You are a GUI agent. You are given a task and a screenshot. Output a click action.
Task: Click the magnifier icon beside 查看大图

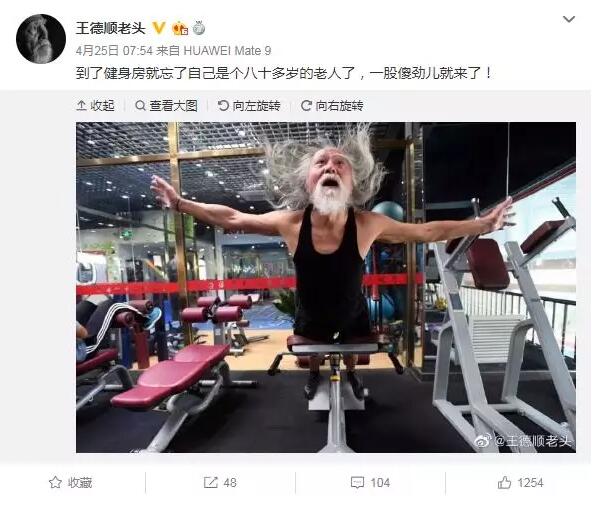[x=140, y=106]
